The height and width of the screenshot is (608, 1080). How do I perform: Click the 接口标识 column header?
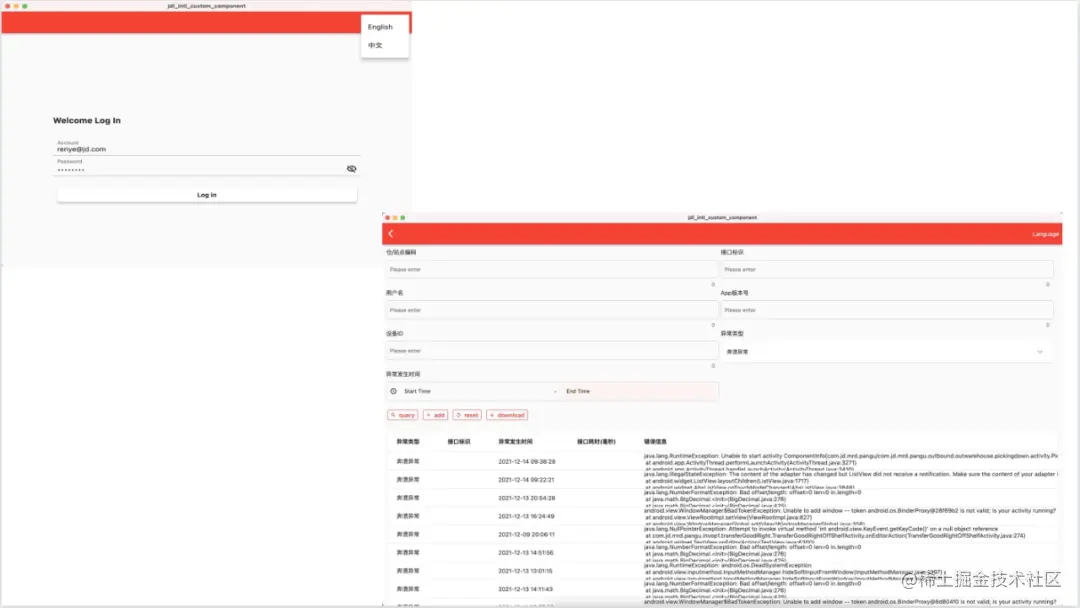click(459, 441)
